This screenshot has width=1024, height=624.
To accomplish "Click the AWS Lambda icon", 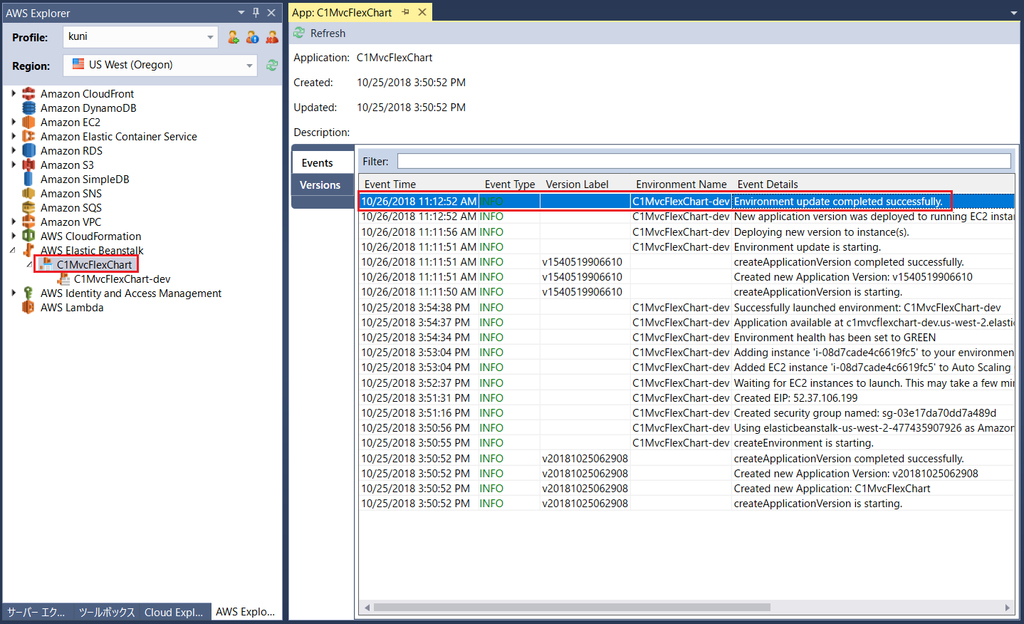I will (x=29, y=307).
